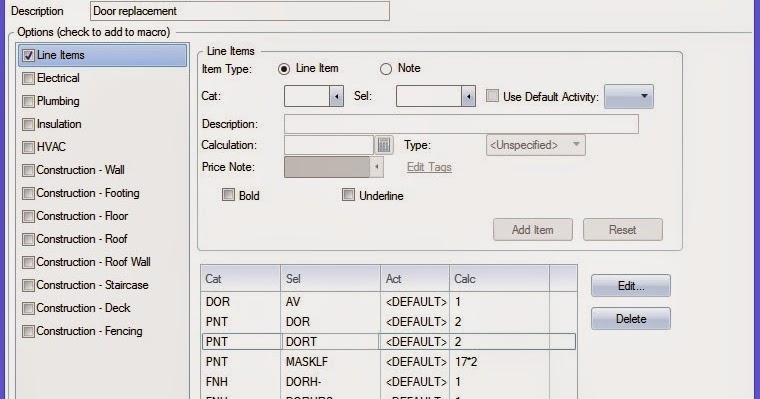Uncheck the Line Items option checkbox

28,55
